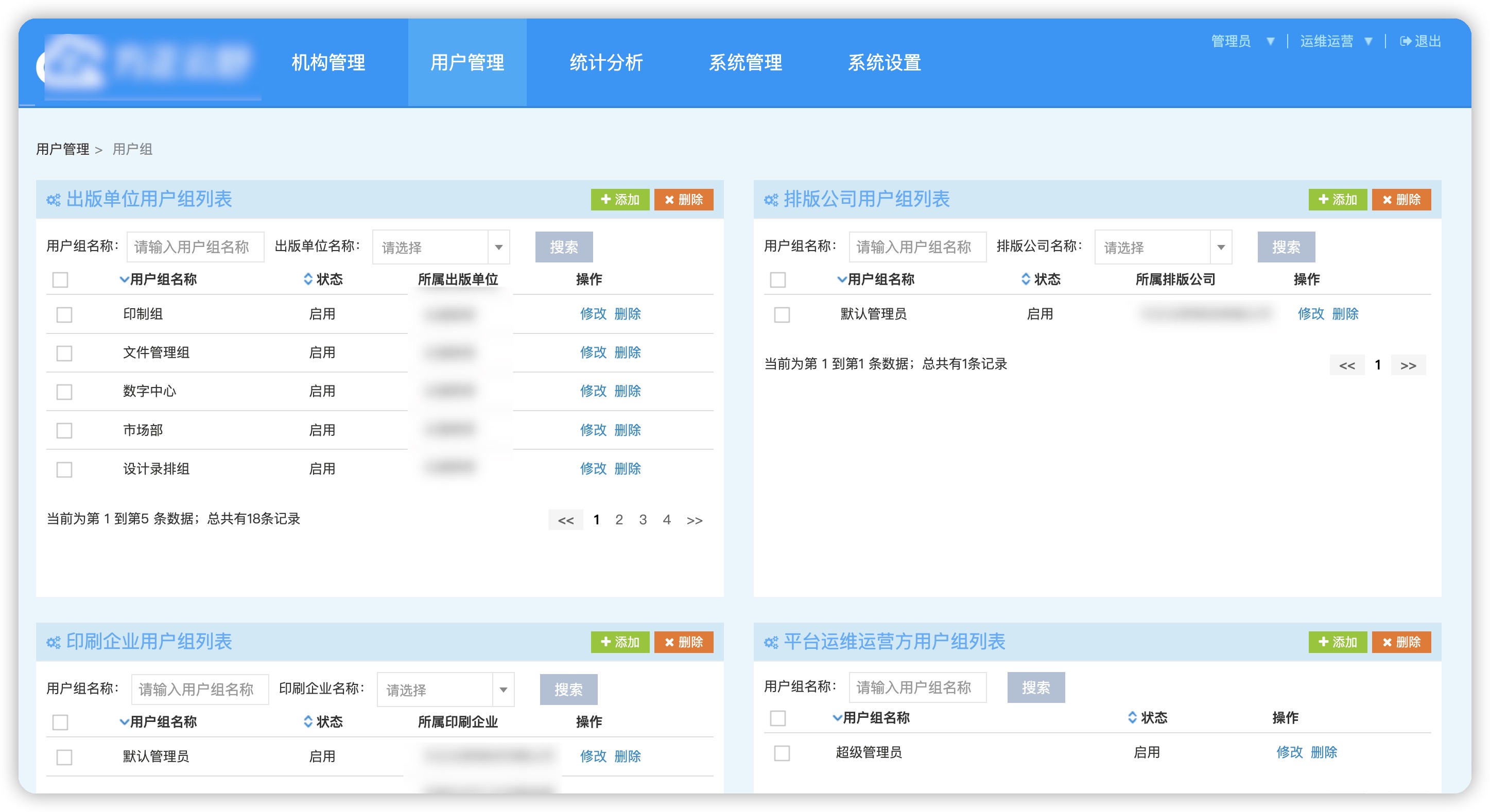Click 搜索 in 平台运维运营方 panel
Screen dimensions: 1490x812
pos(1036,688)
